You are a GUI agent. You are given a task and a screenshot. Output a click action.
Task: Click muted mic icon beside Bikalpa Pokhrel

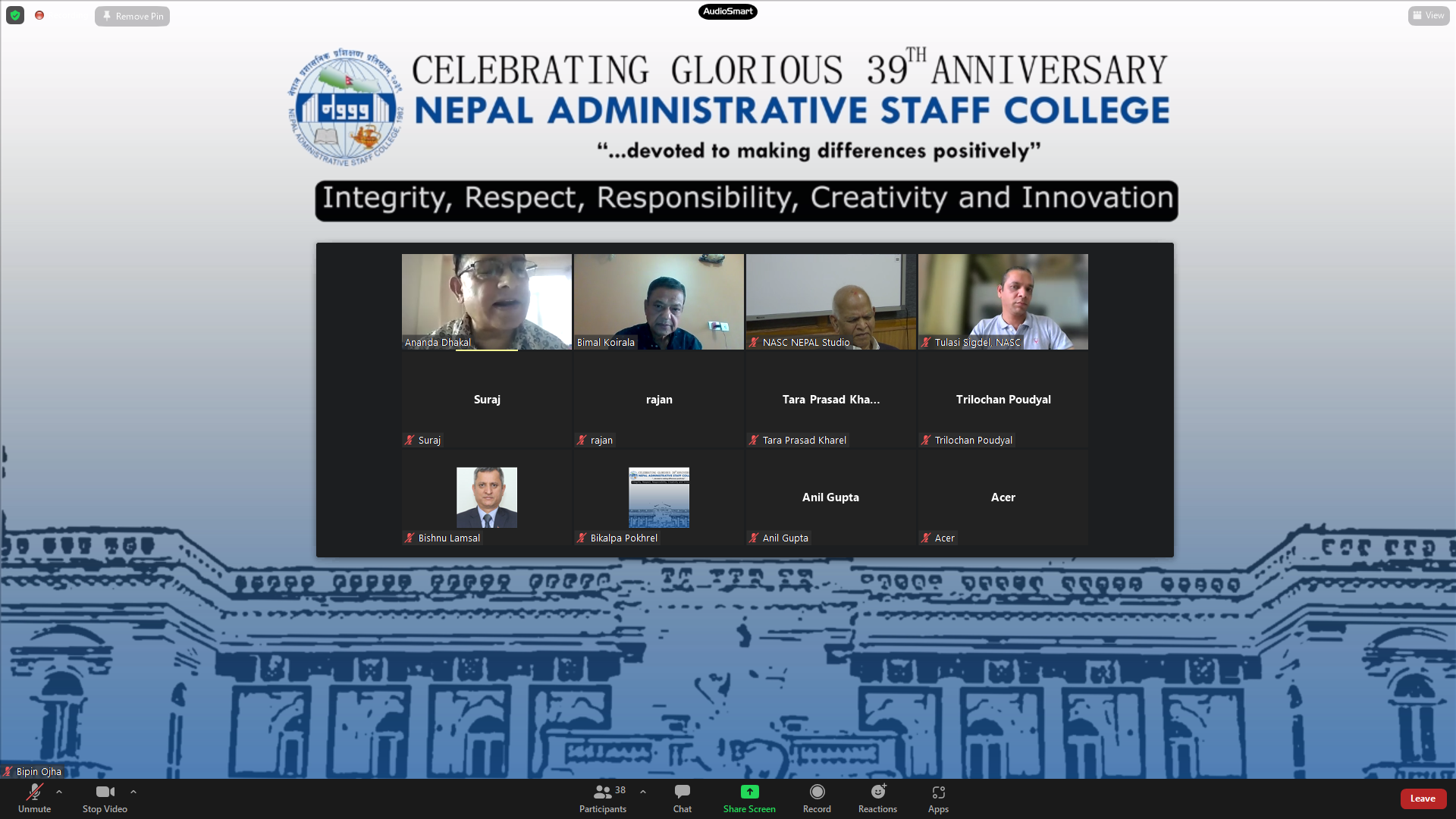pyautogui.click(x=582, y=538)
